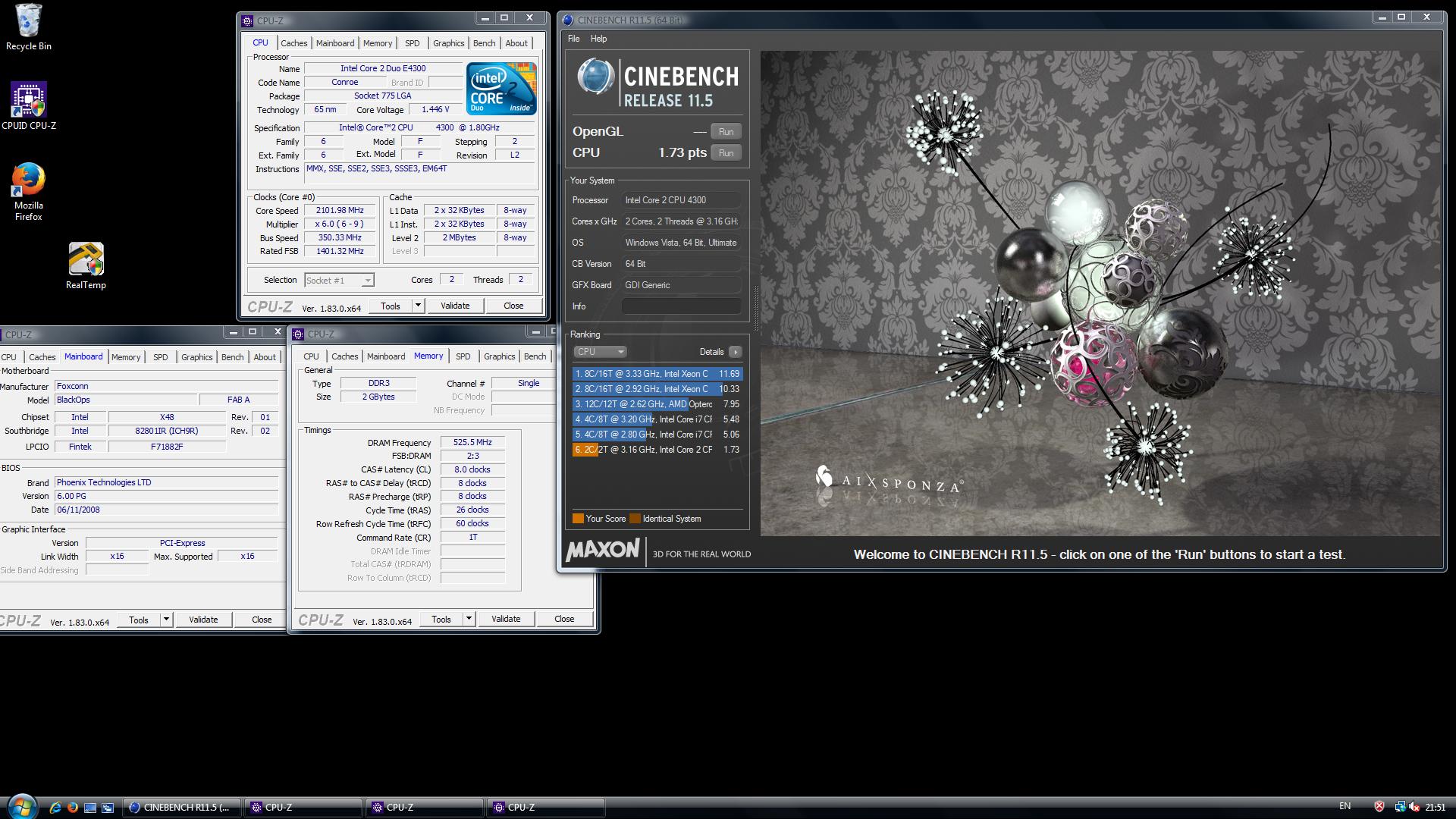Click Run button next to CPU score
1456x819 pixels.
[x=726, y=153]
